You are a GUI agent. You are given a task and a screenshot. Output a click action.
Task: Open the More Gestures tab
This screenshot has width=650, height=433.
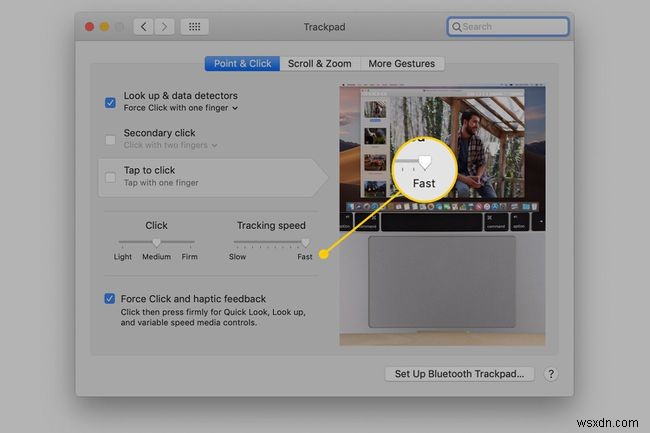[402, 64]
